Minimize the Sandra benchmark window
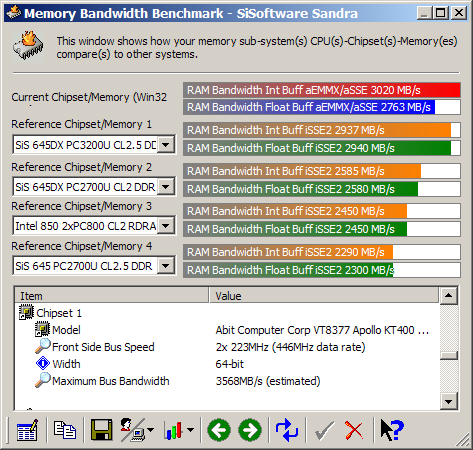The image size is (473, 450). [x=424, y=13]
